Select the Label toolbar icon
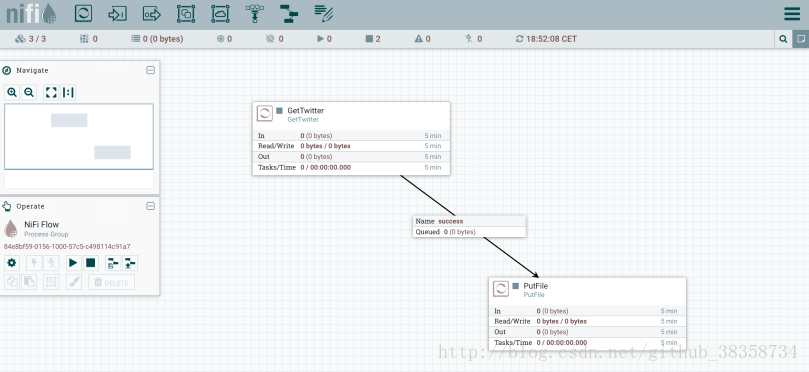Image resolution: width=809 pixels, height=372 pixels. click(323, 14)
